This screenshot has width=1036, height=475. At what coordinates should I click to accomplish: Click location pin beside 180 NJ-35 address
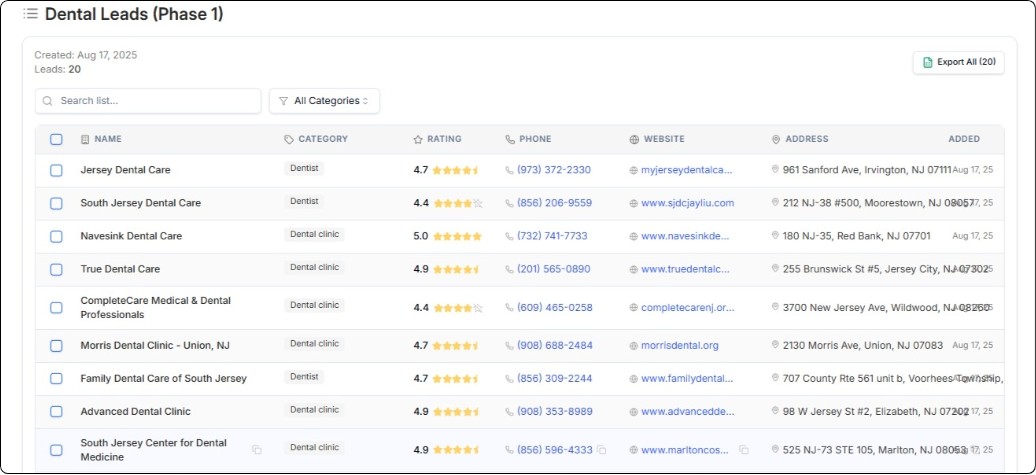pyautogui.click(x=775, y=235)
